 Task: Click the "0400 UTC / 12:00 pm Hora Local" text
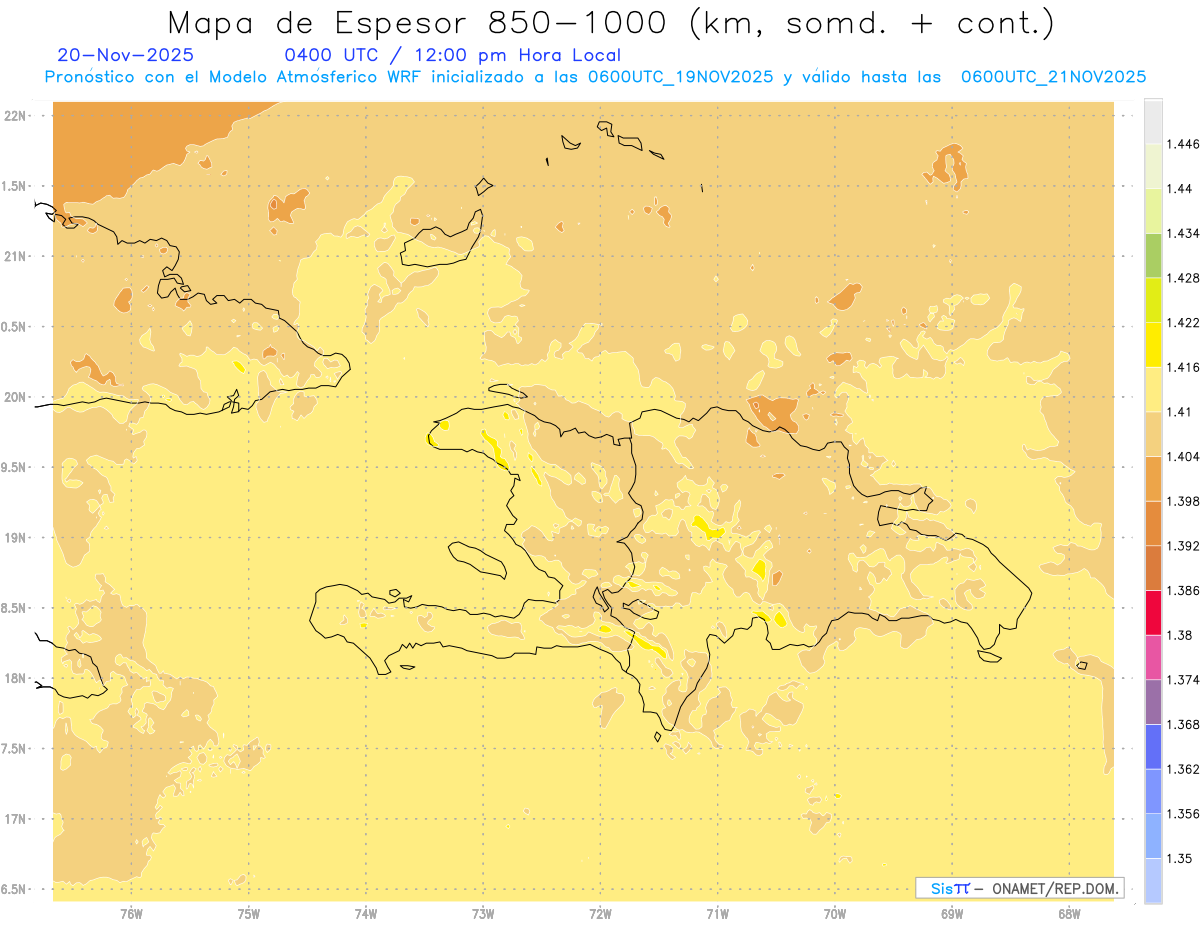coord(453,56)
